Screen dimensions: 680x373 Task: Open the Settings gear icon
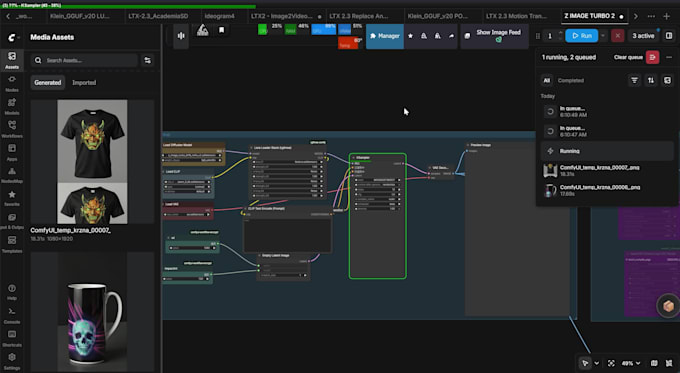(x=12, y=361)
